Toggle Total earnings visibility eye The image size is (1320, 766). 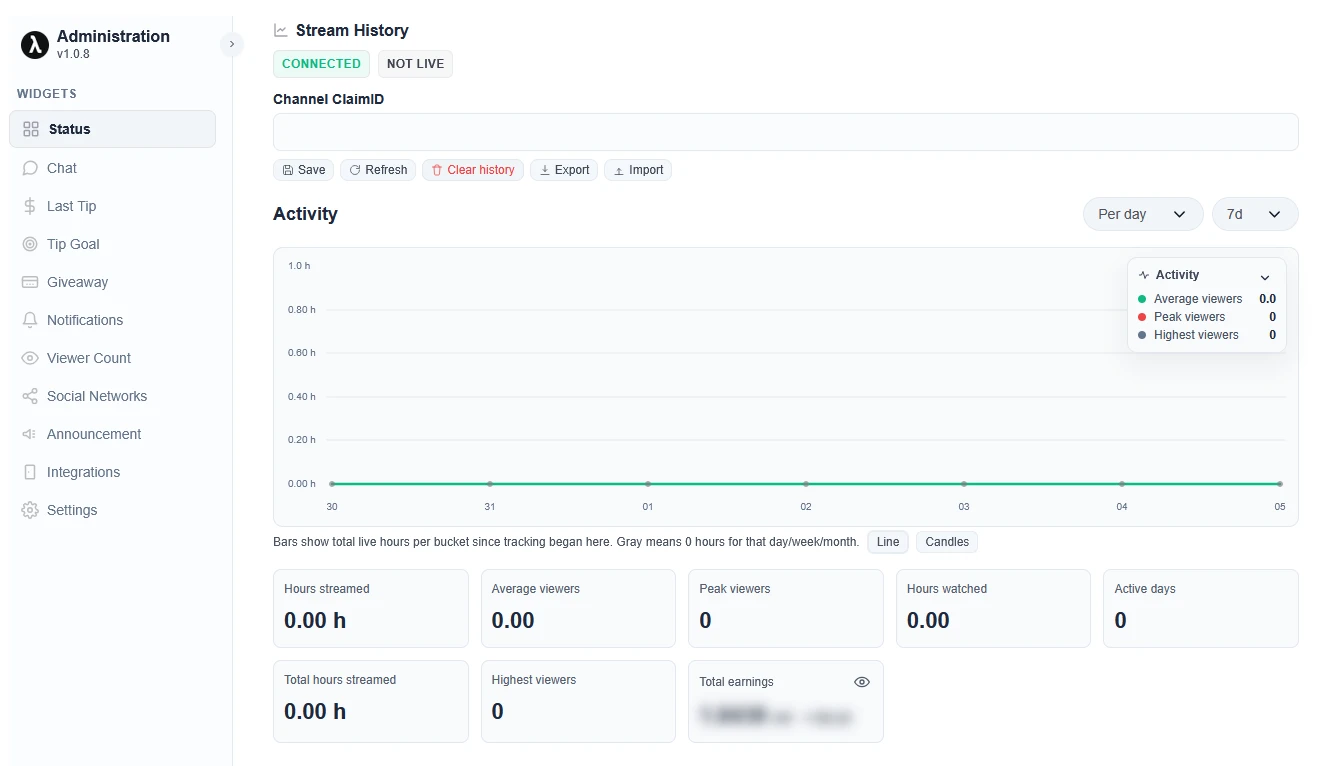coord(862,682)
